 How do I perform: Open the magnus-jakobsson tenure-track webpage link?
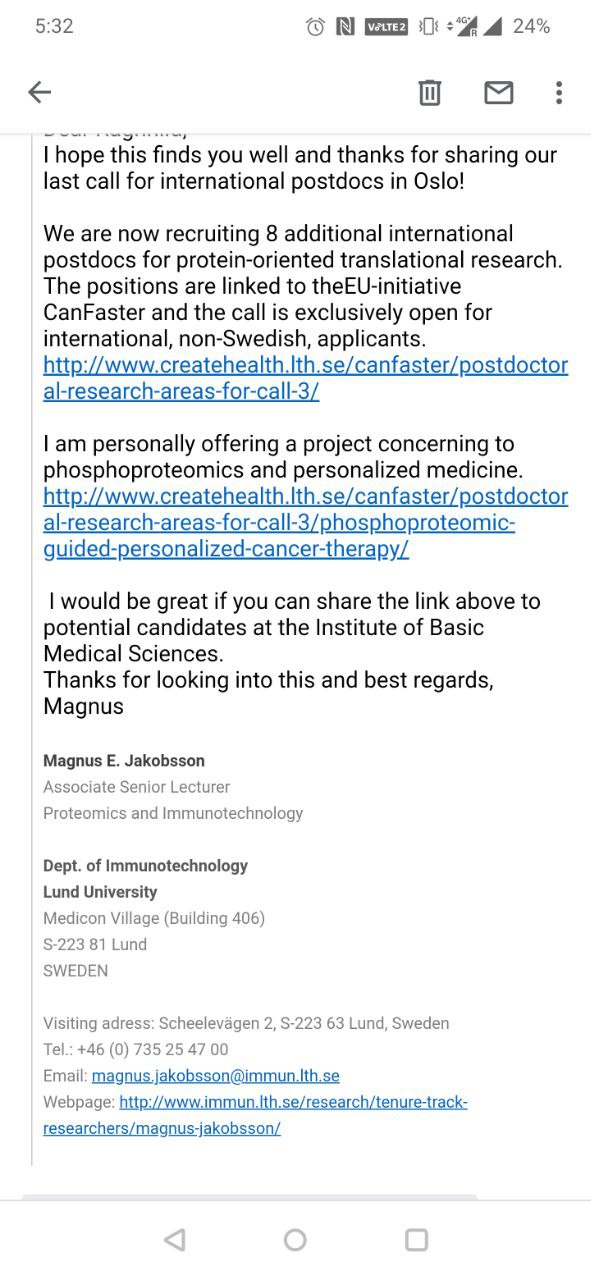[x=255, y=1115]
